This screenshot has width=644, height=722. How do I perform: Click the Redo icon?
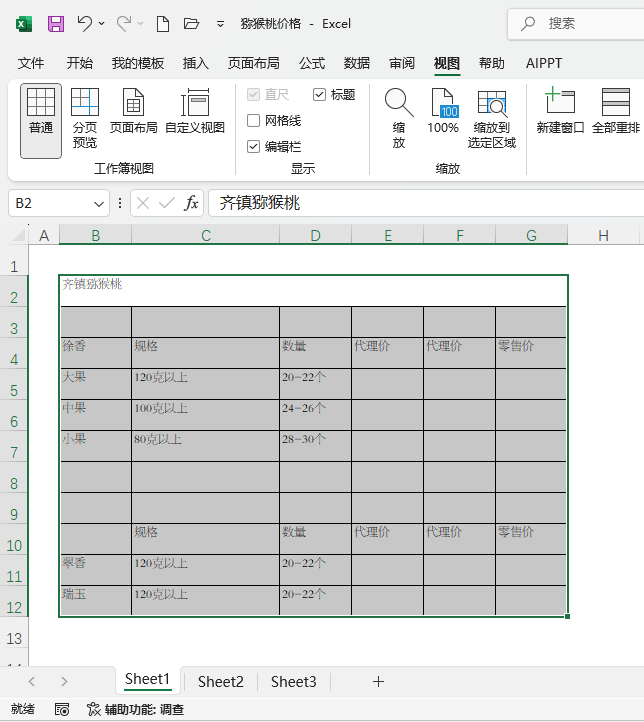[124, 23]
